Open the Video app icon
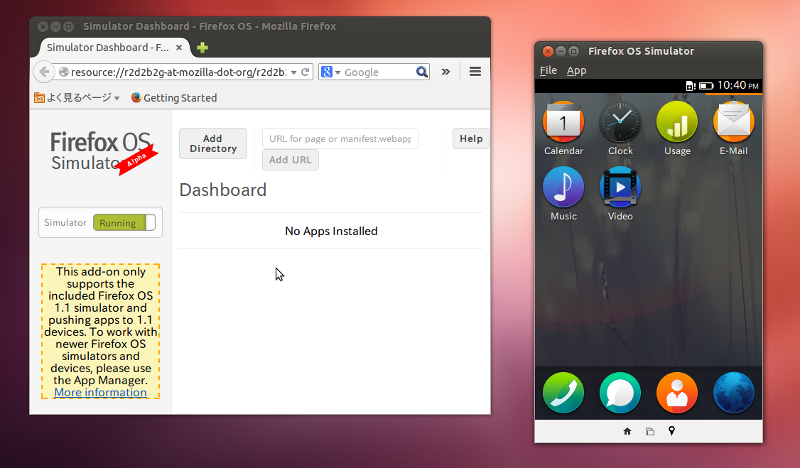This screenshot has width=800, height=468. point(620,187)
